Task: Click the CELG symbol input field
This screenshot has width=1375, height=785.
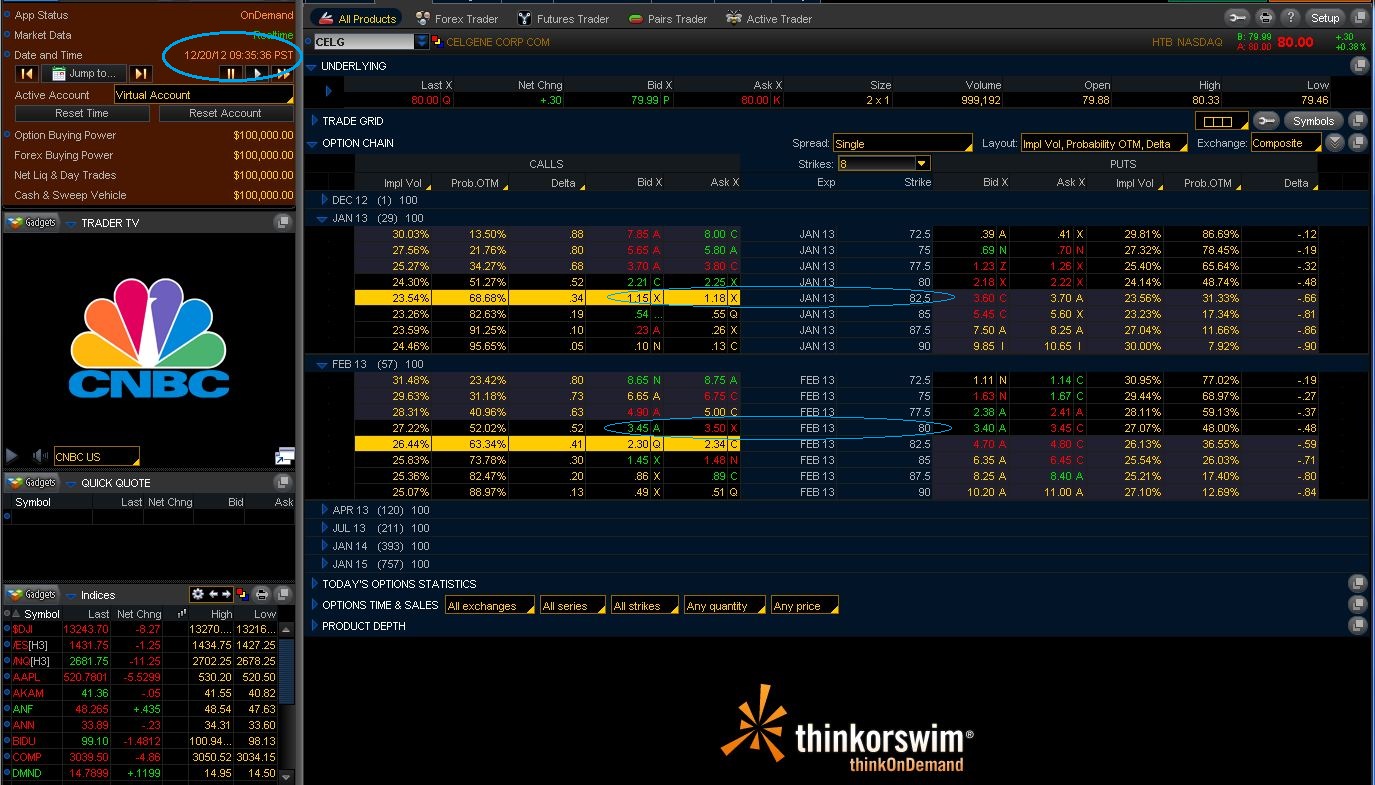Action: pos(363,42)
